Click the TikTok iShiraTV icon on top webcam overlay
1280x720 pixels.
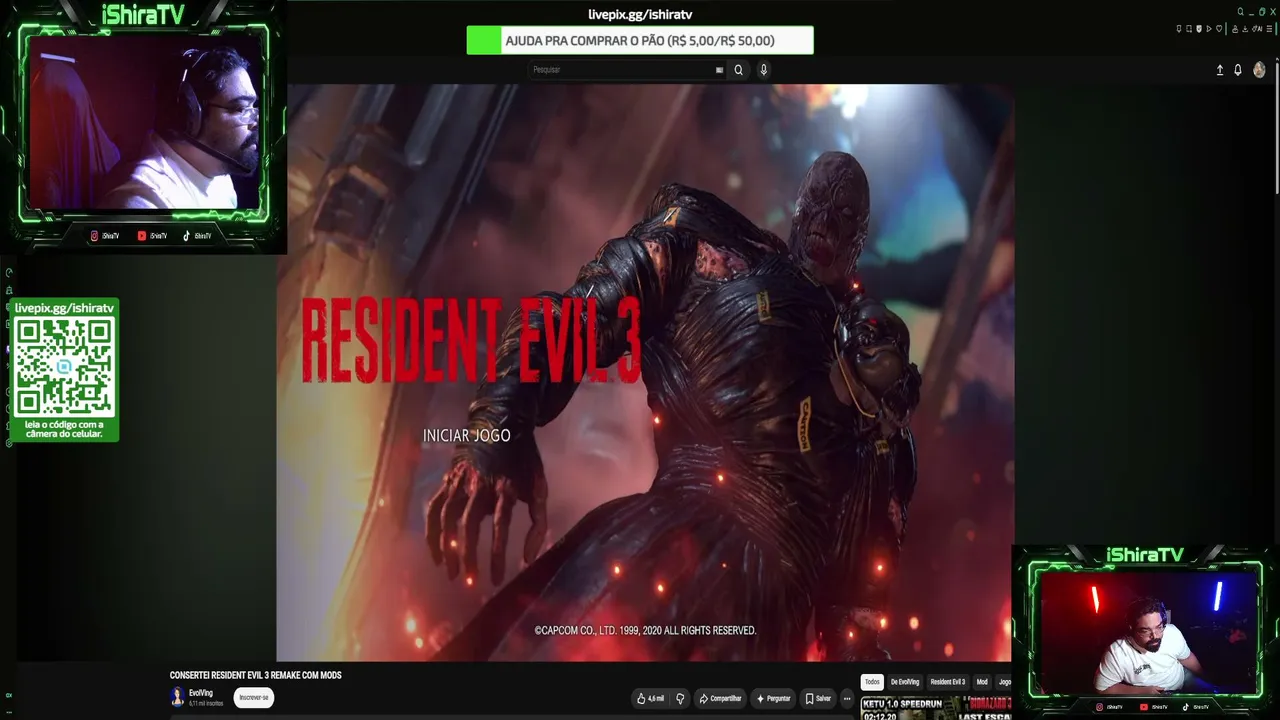coord(186,236)
